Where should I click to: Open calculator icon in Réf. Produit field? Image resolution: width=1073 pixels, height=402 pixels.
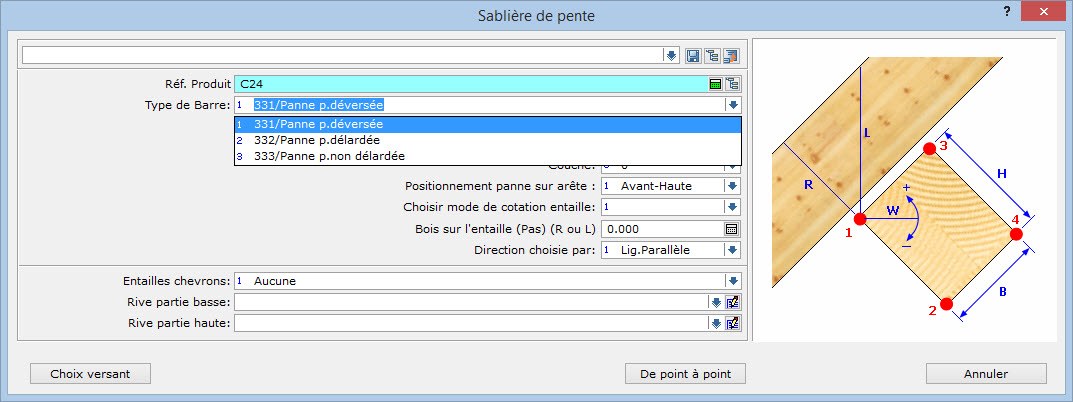[715, 84]
